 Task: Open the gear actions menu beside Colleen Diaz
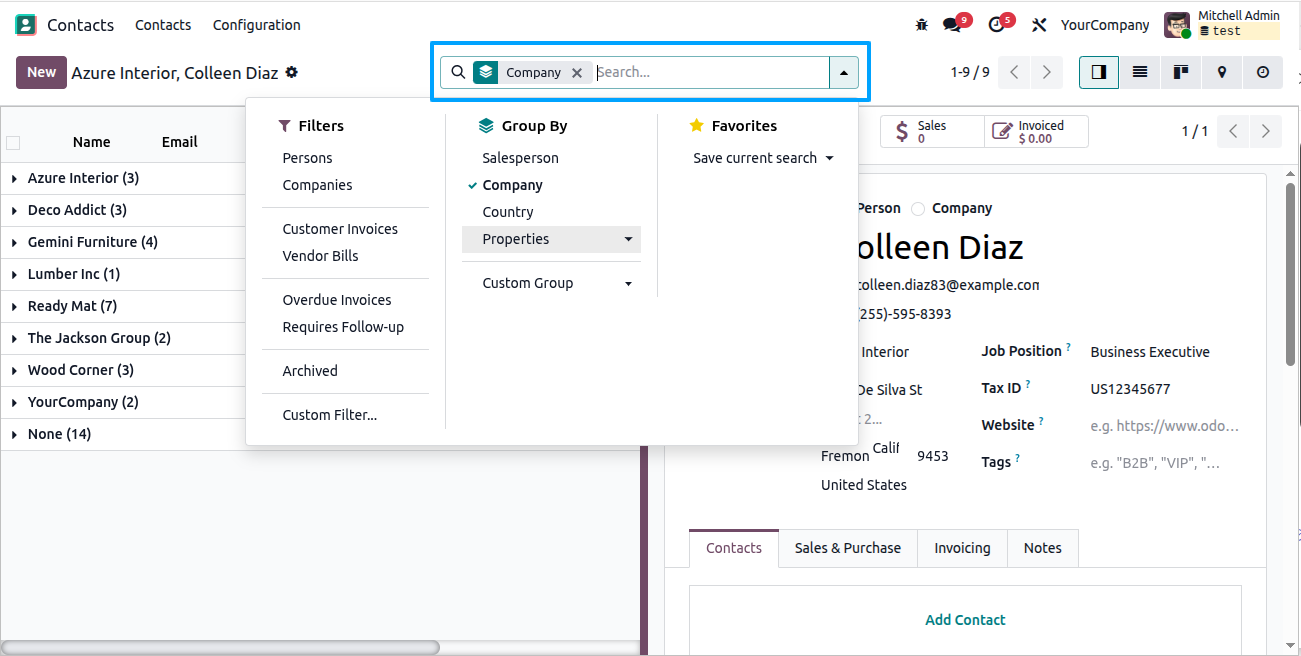point(291,72)
